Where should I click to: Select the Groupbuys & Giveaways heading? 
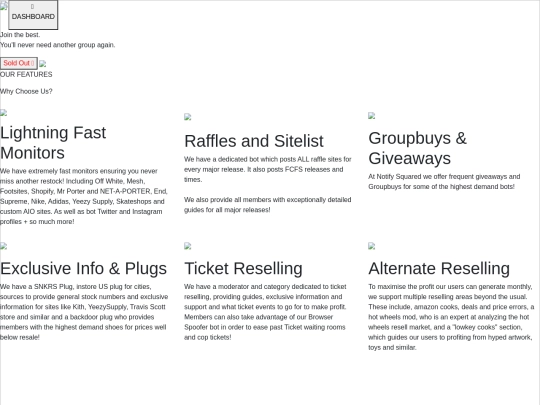tap(417, 148)
